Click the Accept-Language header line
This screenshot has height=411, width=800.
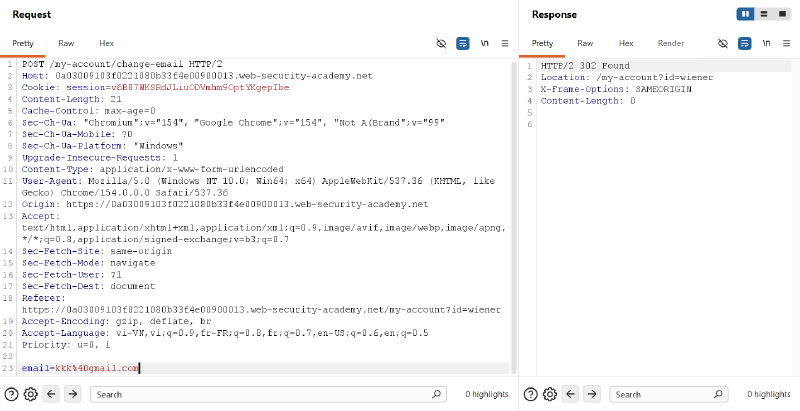[225, 333]
